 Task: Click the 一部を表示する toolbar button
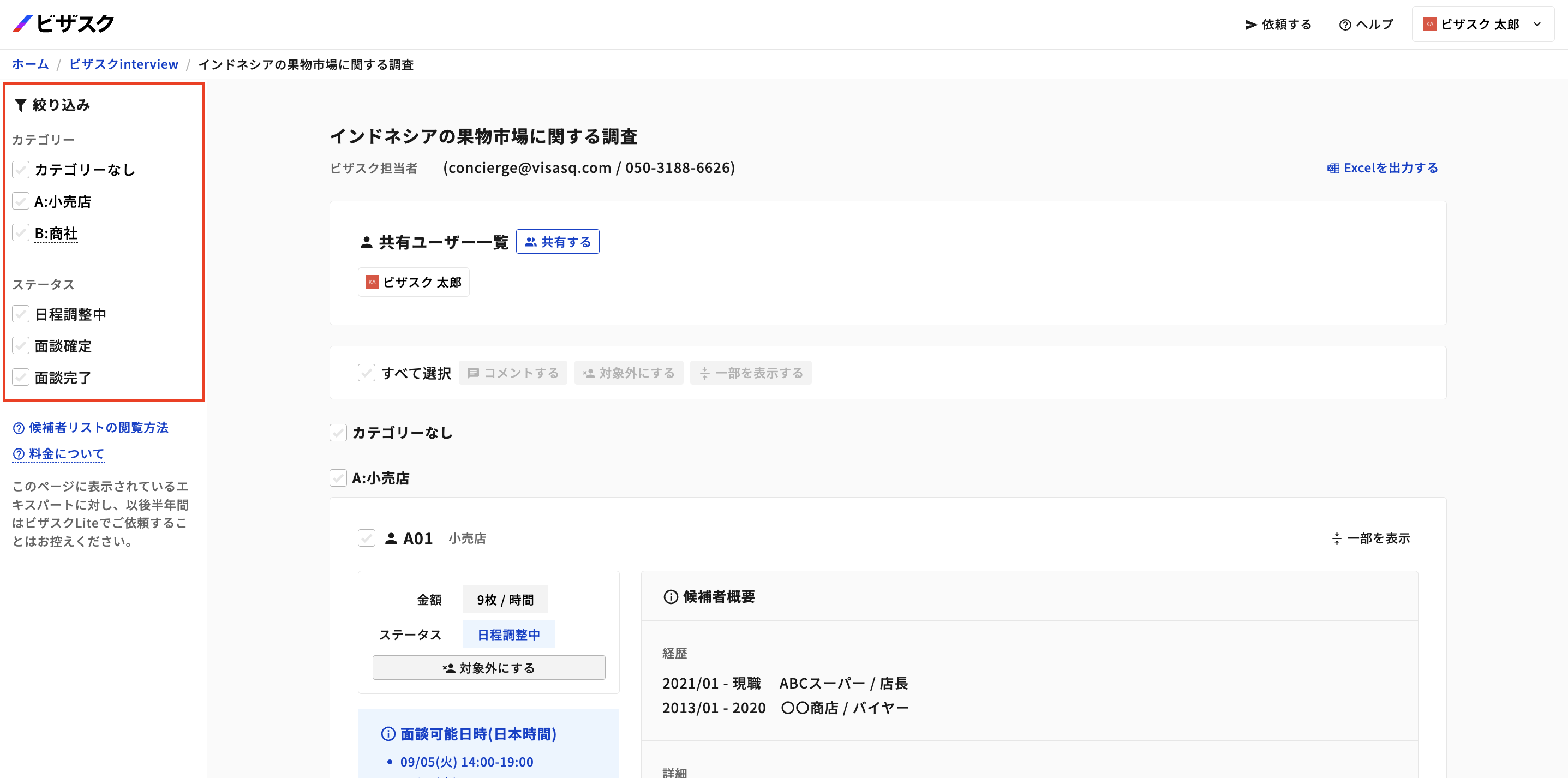click(x=751, y=373)
